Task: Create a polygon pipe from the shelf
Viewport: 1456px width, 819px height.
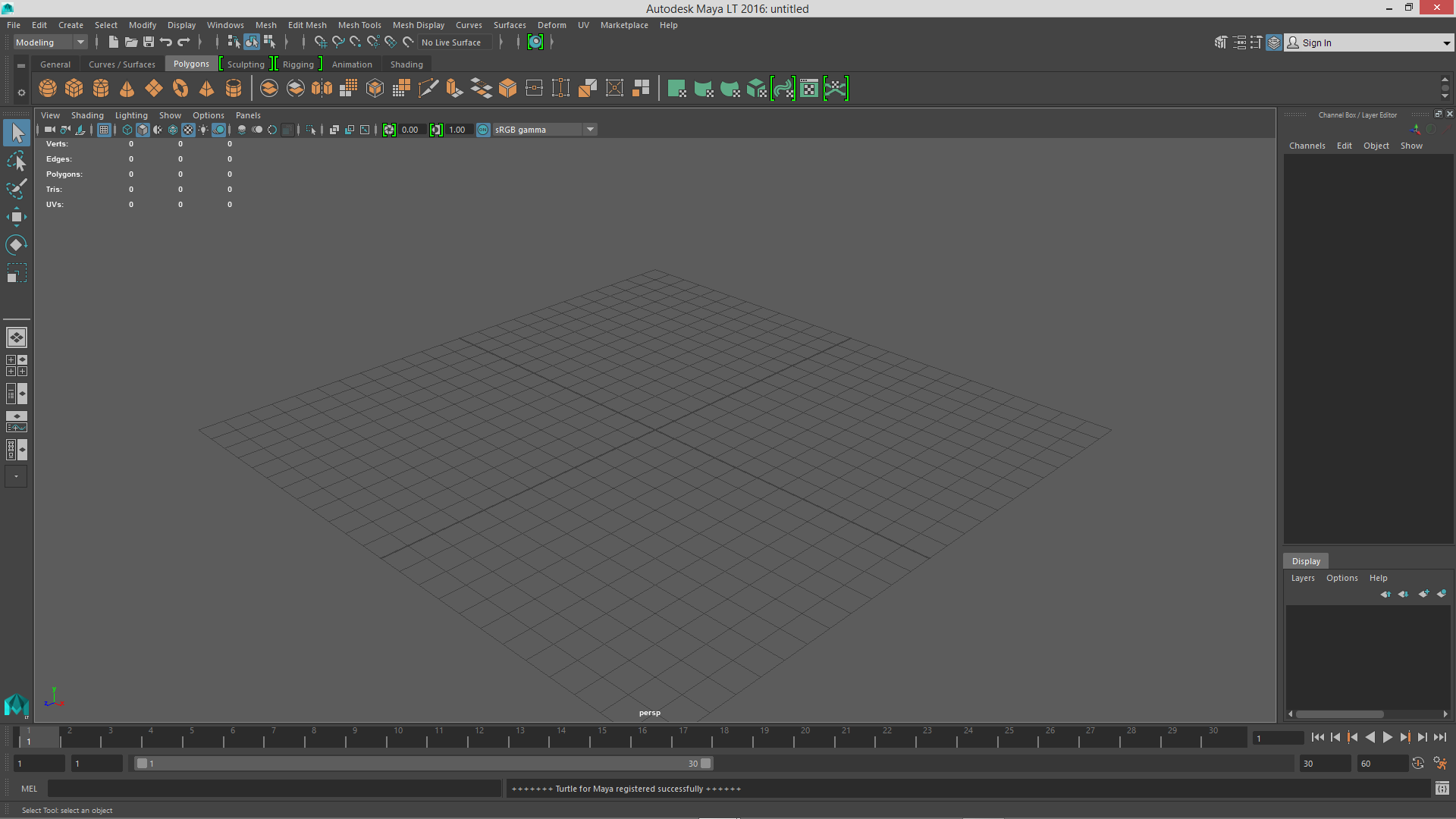Action: pos(234,89)
